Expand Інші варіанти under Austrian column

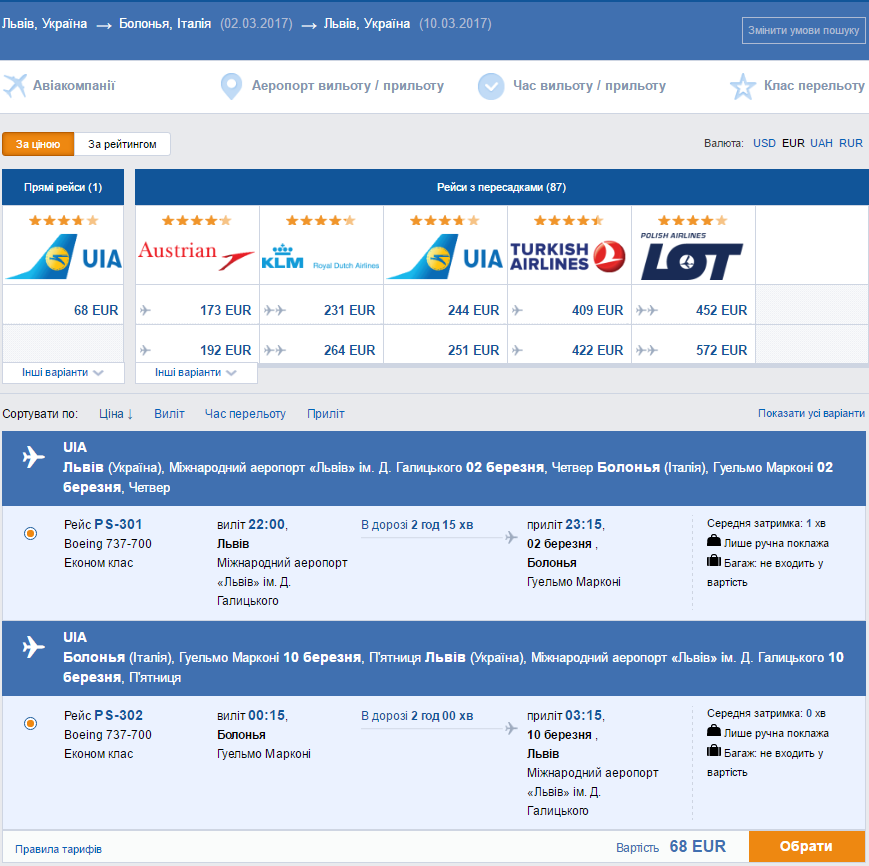point(196,372)
